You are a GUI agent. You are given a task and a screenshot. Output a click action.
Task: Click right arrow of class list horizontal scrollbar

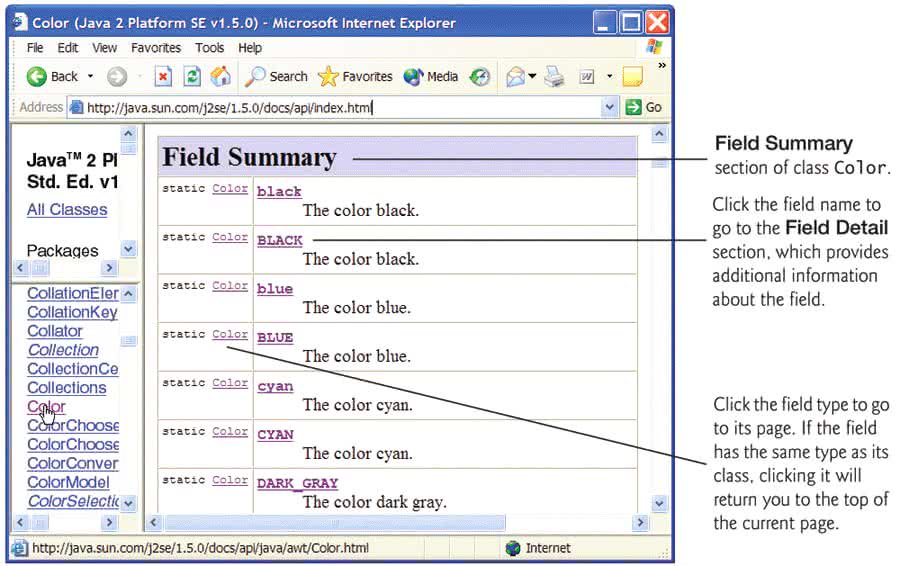point(109,522)
